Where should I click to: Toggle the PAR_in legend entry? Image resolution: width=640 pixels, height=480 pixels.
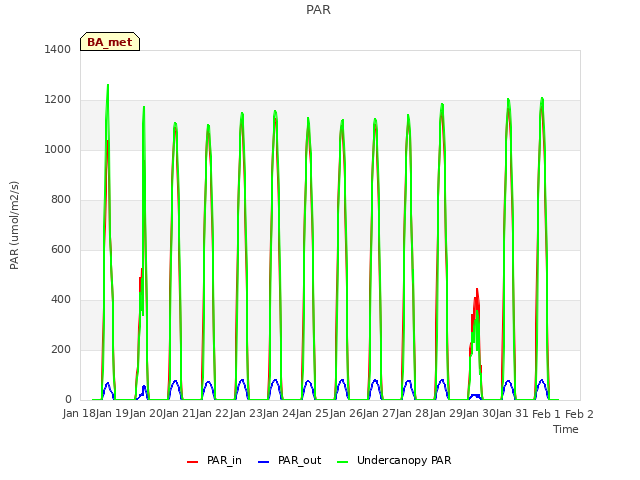(215, 460)
